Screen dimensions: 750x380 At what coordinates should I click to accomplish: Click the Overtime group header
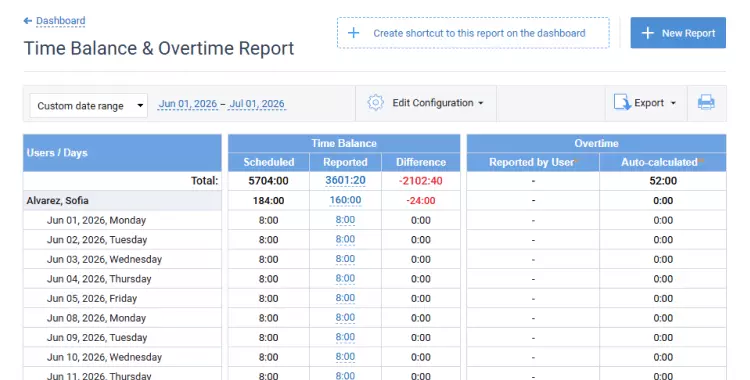(x=596, y=143)
